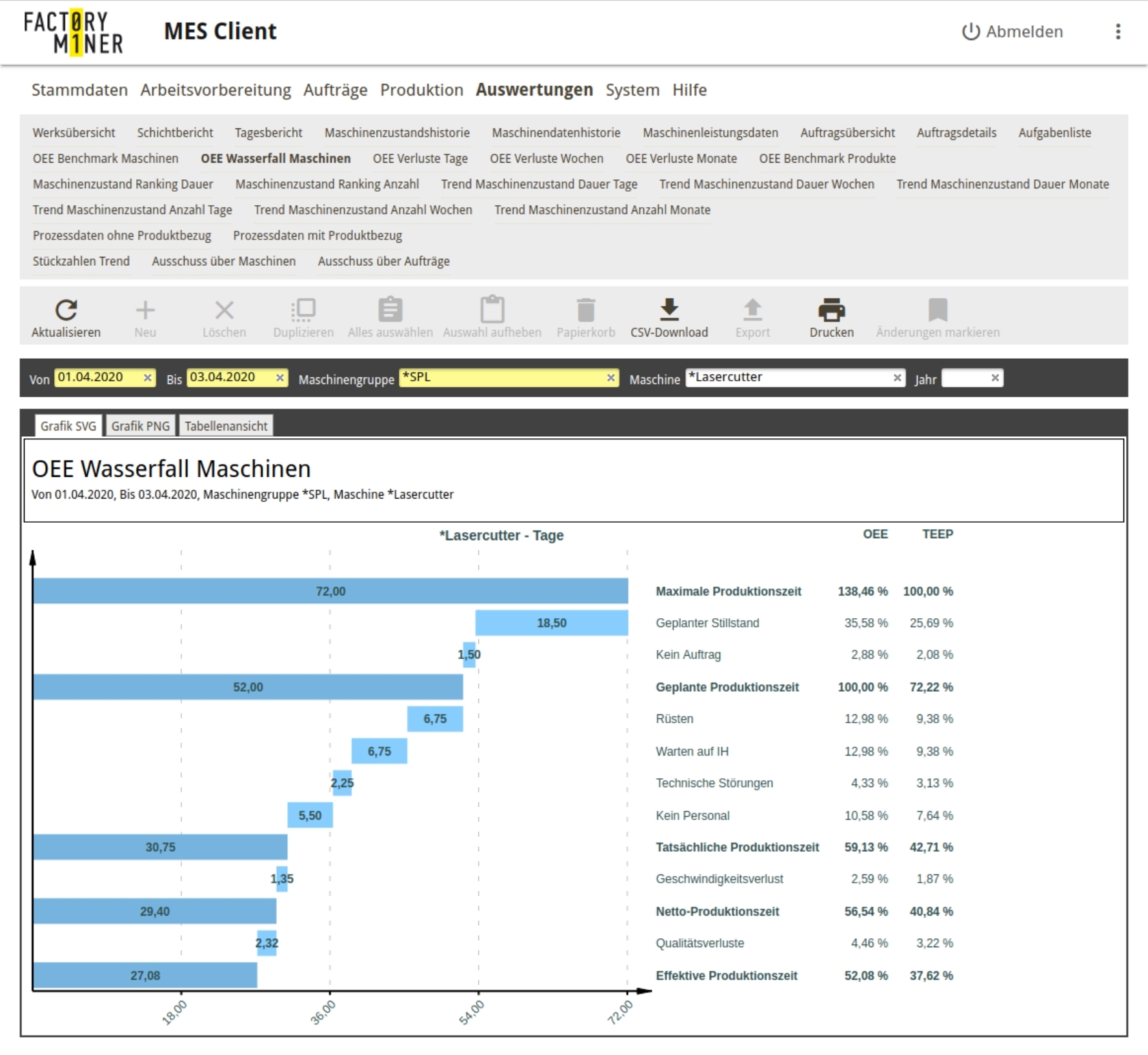Open the three-dot overflow menu
1148x1055 pixels.
click(x=1118, y=32)
